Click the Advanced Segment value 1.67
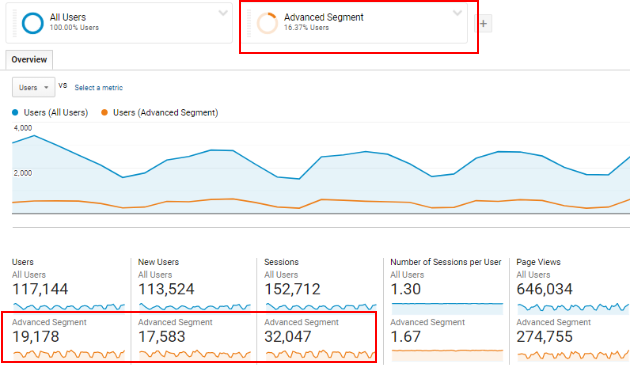 (x=405, y=336)
